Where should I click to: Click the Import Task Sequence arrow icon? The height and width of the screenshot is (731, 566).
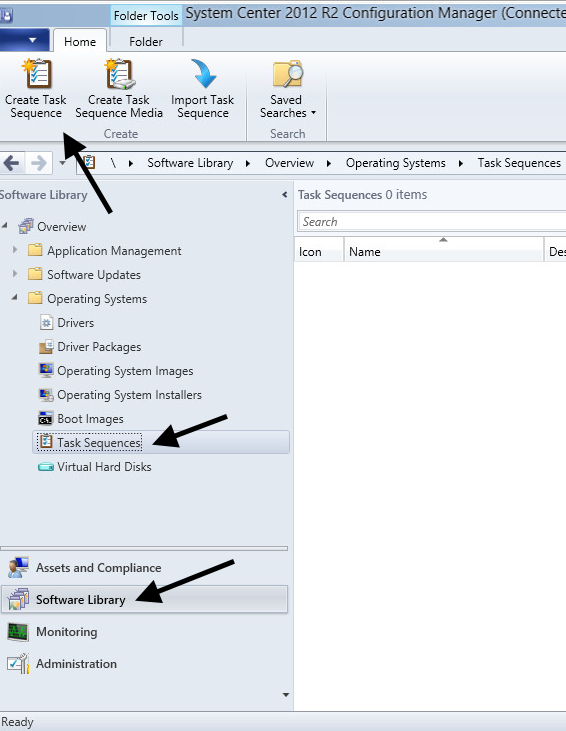(203, 74)
